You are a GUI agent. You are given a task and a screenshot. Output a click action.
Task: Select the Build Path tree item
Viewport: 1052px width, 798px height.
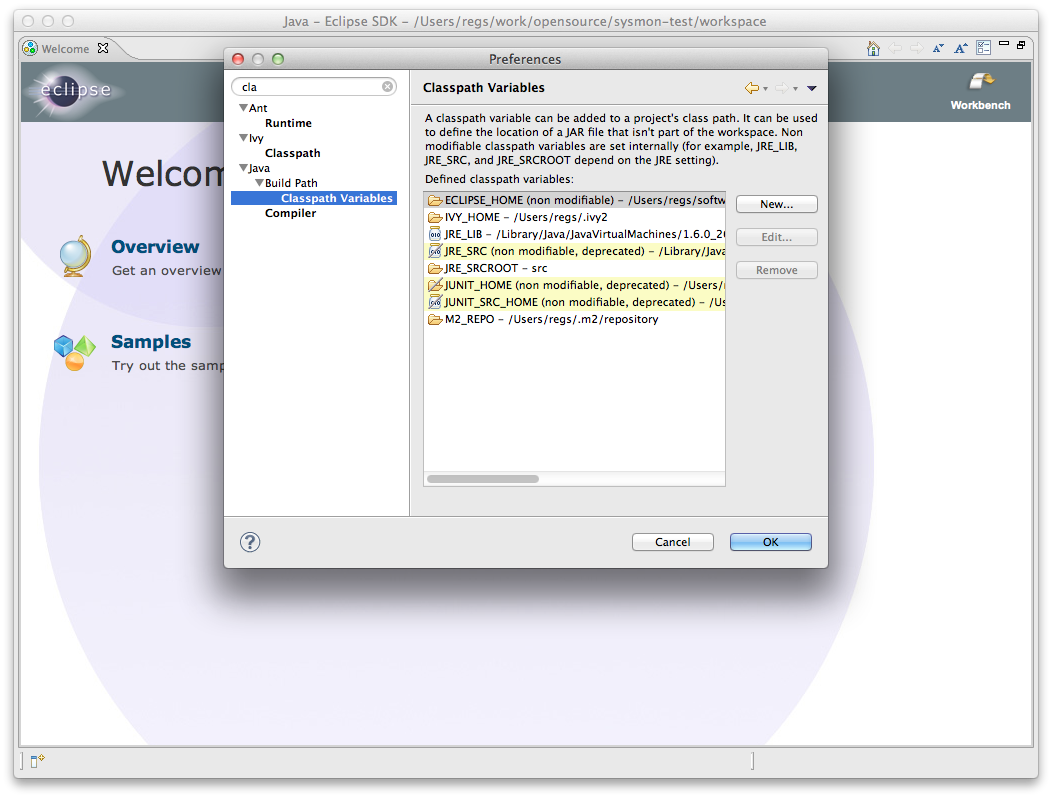click(x=291, y=183)
